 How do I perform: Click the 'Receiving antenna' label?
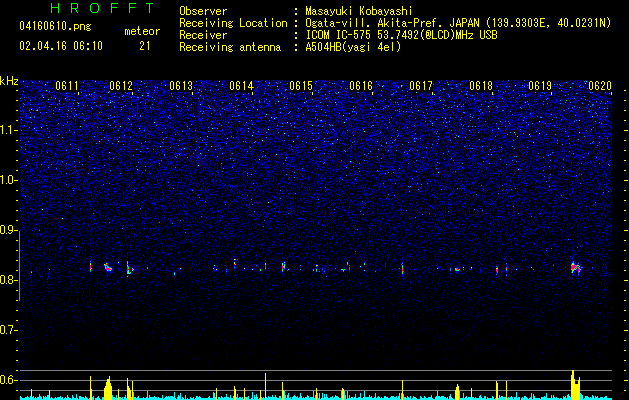pos(230,47)
